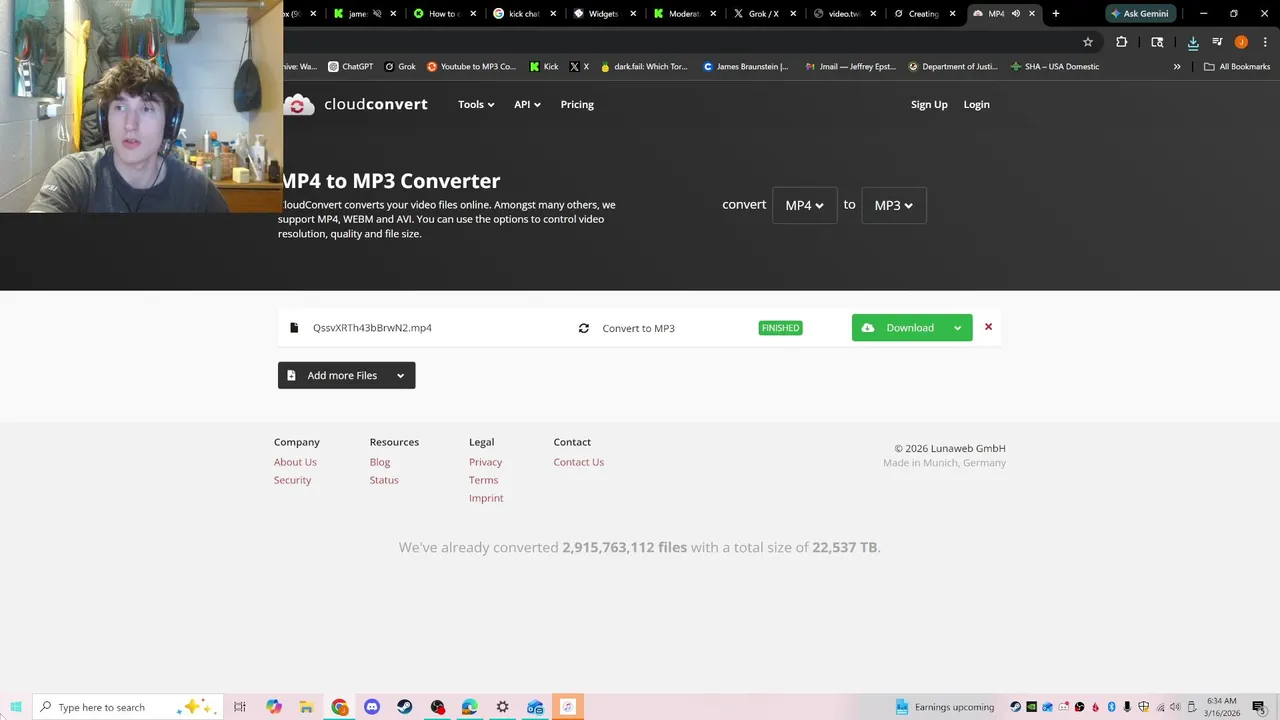This screenshot has width=1280, height=720.
Task: Close the Grok / X browser tab
Action: (794, 14)
